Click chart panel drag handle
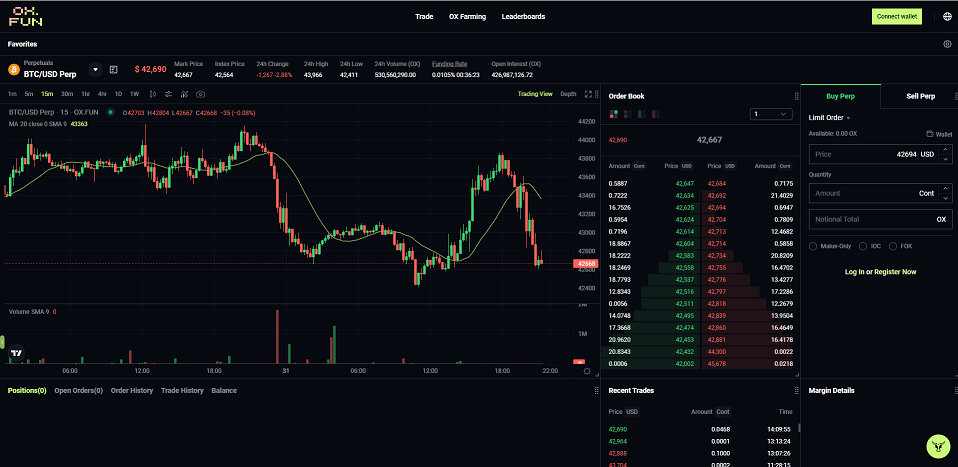This screenshot has width=958, height=467. click(x=596, y=95)
